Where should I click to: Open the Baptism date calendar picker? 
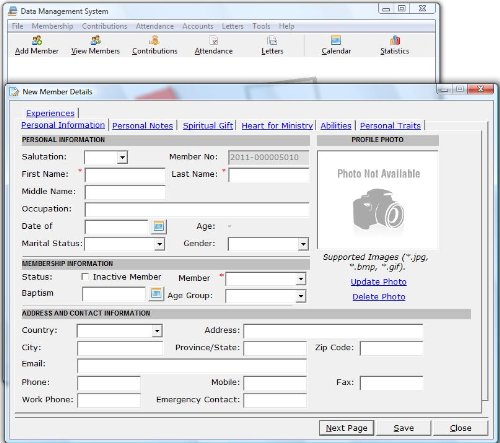156,294
